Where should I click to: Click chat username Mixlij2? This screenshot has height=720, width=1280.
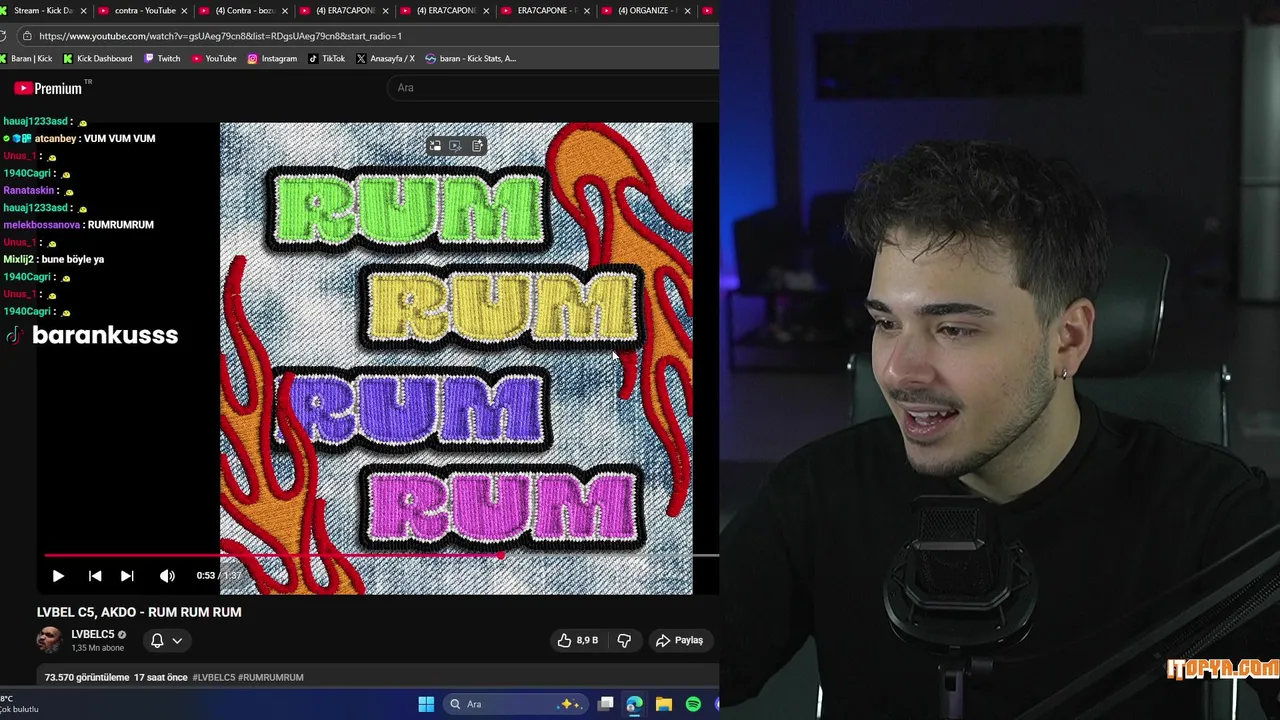coord(20,260)
